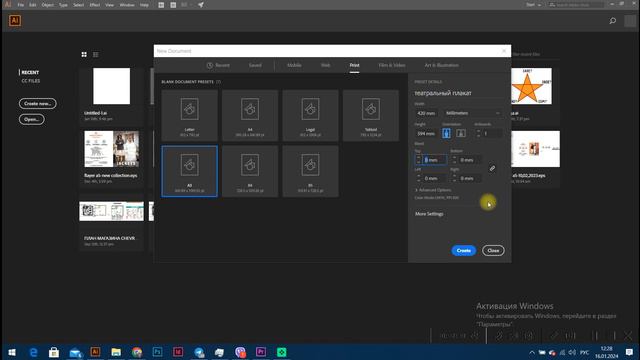
Task: Switch to the Web tab
Action: click(325, 65)
